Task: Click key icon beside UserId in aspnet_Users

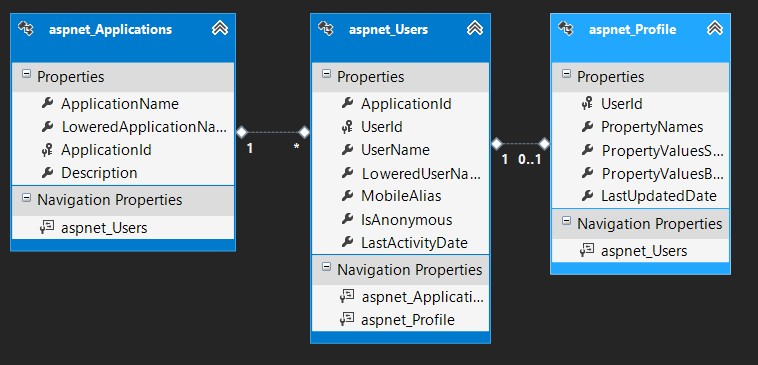Action: pyautogui.click(x=347, y=127)
